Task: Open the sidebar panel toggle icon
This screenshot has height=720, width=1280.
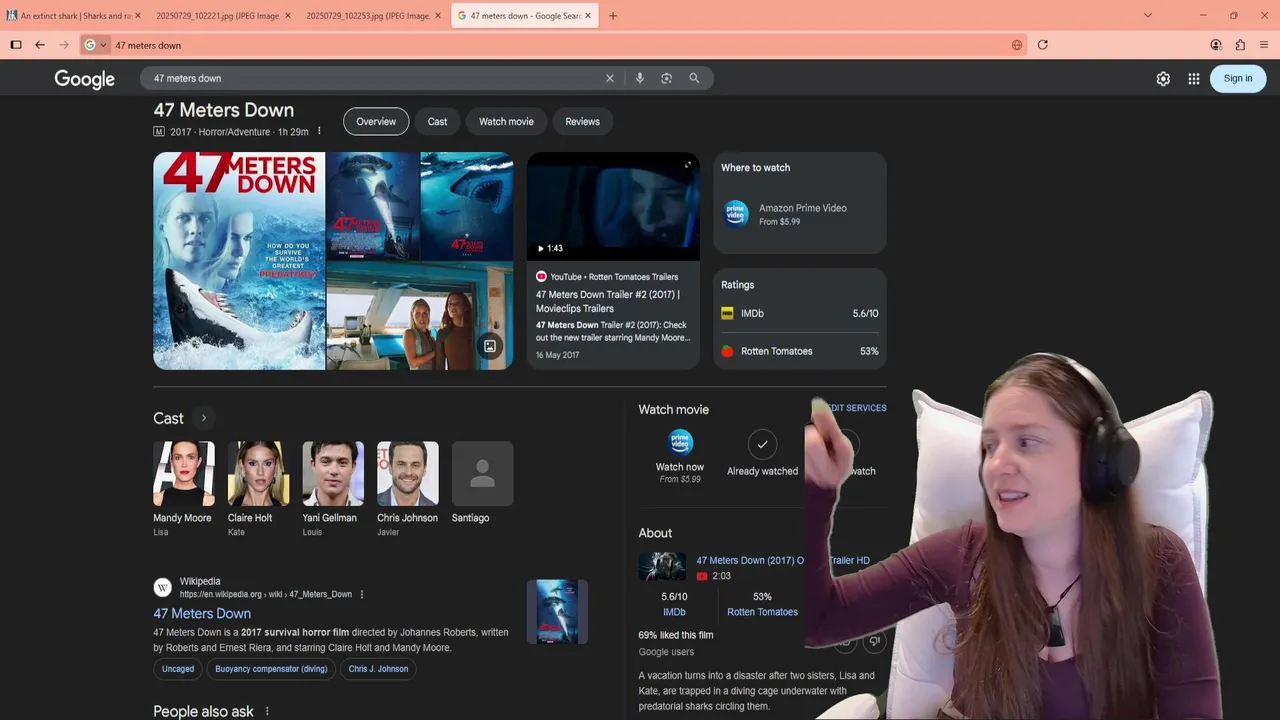Action: point(16,45)
